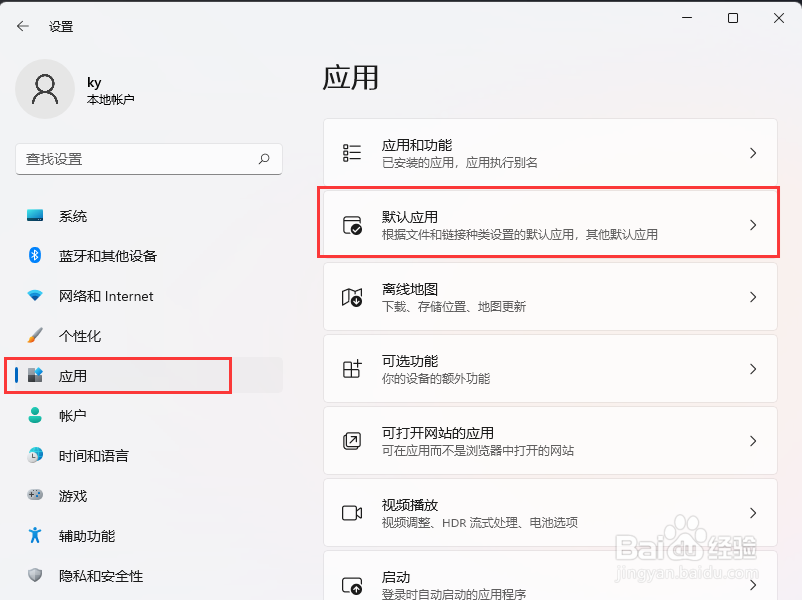Open the 可选功能 settings card
This screenshot has width=802, height=600.
(550, 369)
